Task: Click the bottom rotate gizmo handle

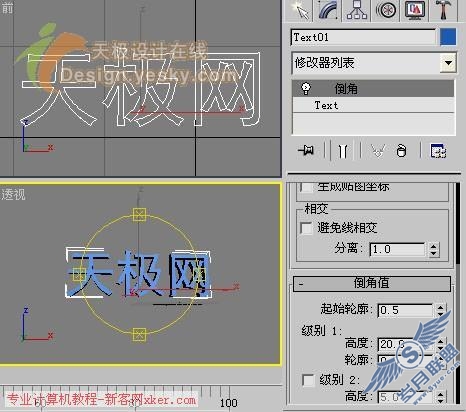Action: pyautogui.click(x=139, y=334)
